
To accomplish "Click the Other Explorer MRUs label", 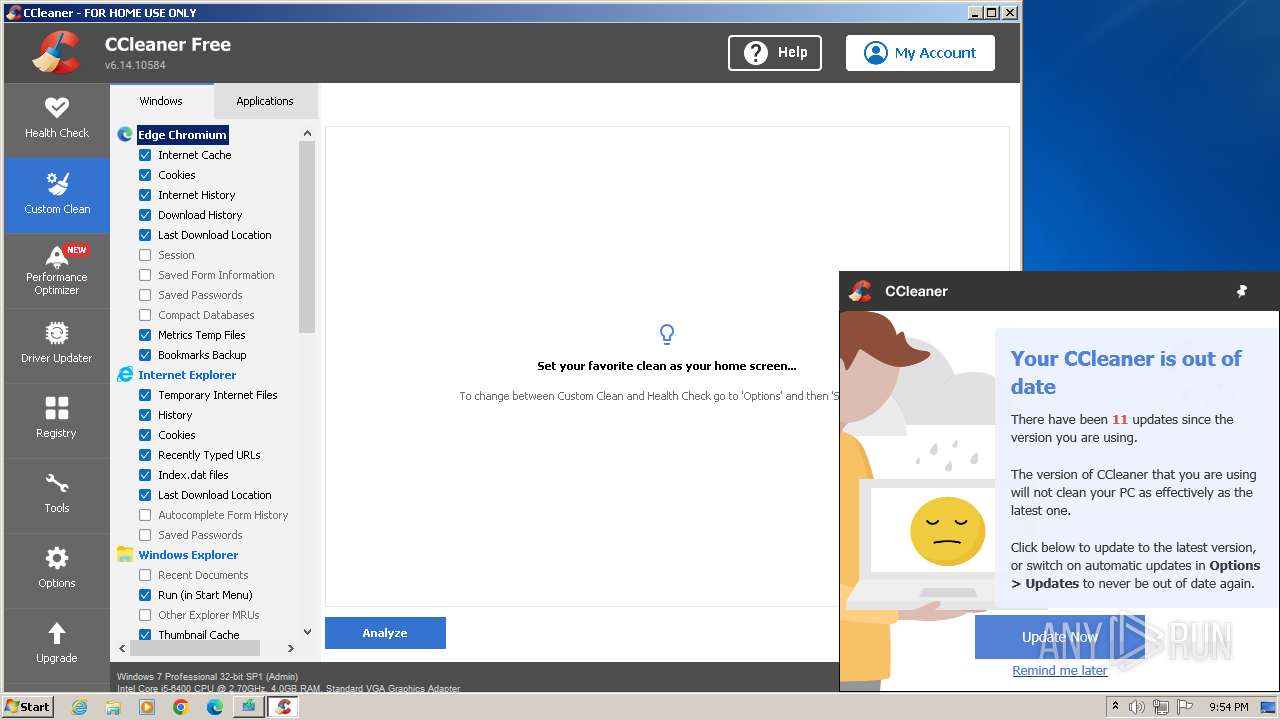I will point(209,615).
